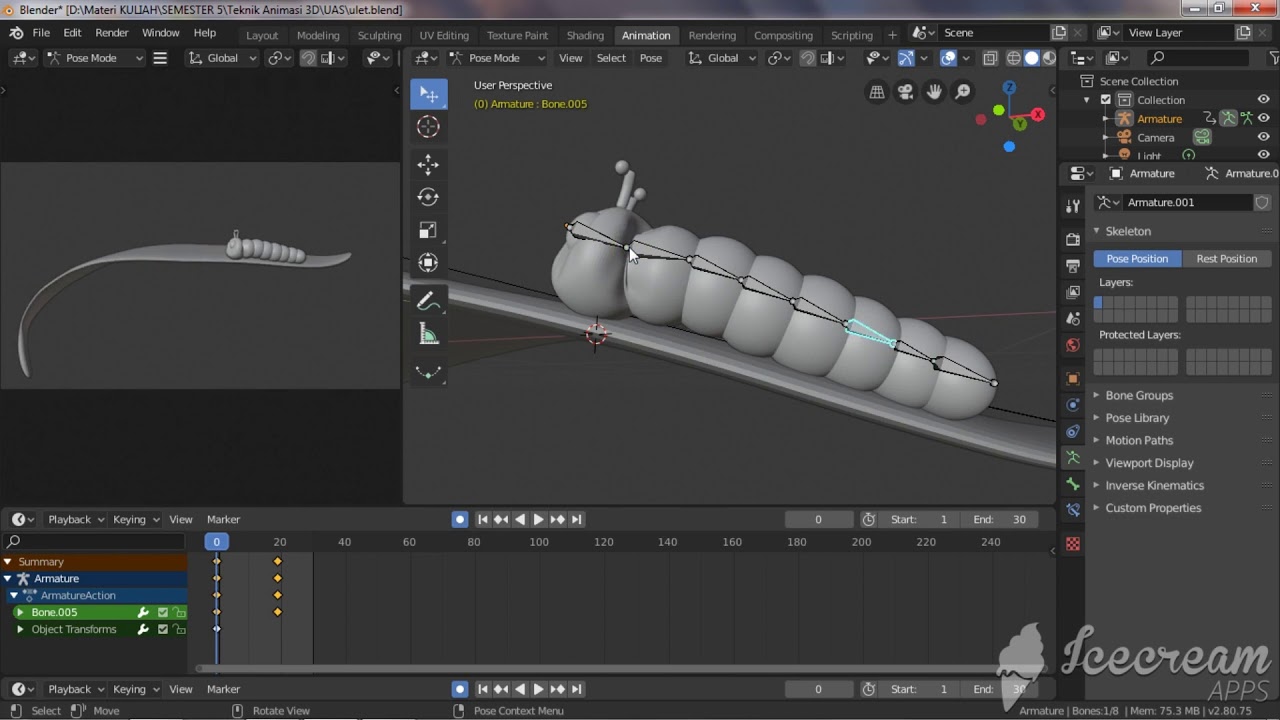This screenshot has width=1280, height=720.
Task: Click the frame 0 playhead marker
Action: pyautogui.click(x=216, y=542)
